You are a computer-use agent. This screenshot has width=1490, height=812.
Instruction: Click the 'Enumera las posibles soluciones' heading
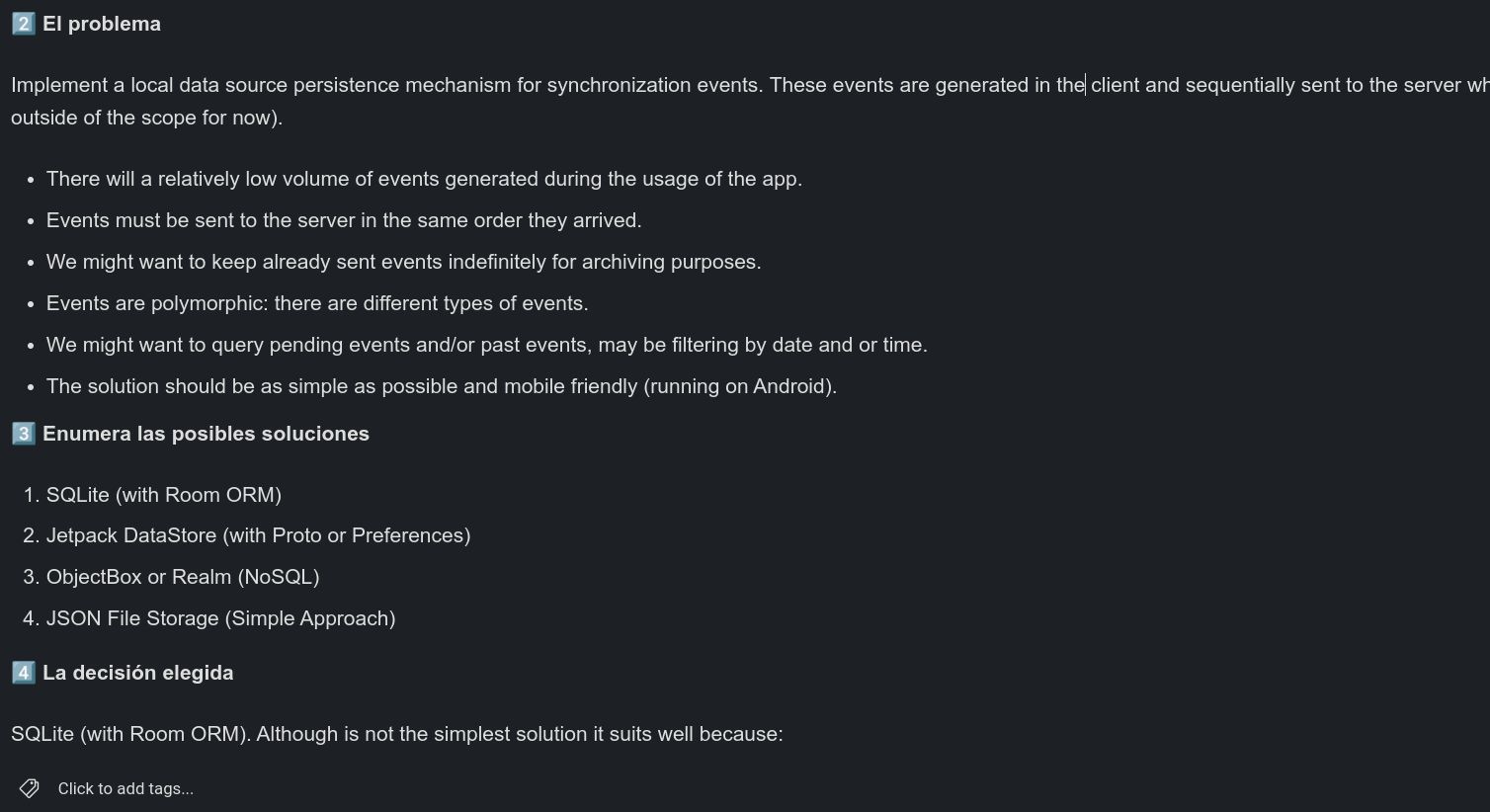[x=206, y=434]
